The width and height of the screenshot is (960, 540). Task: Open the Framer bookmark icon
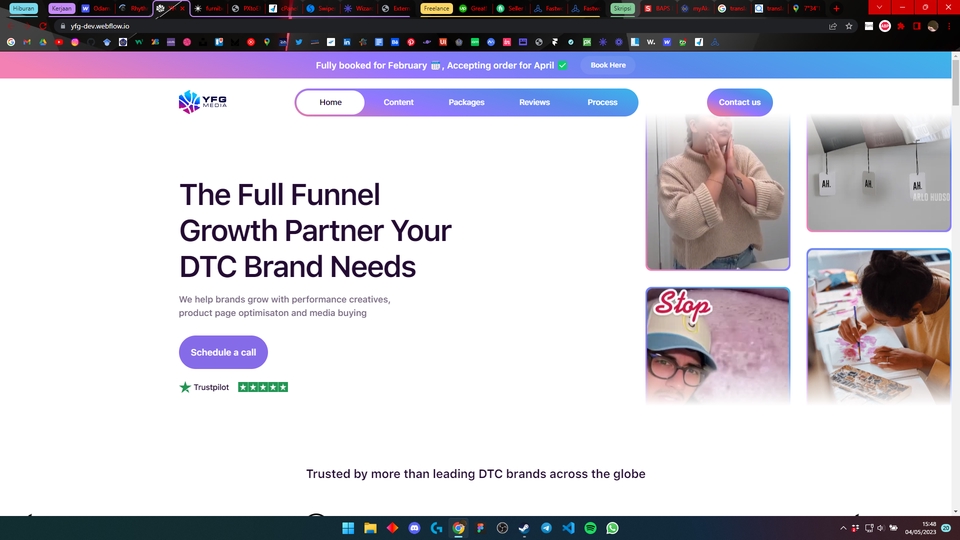(x=555, y=42)
